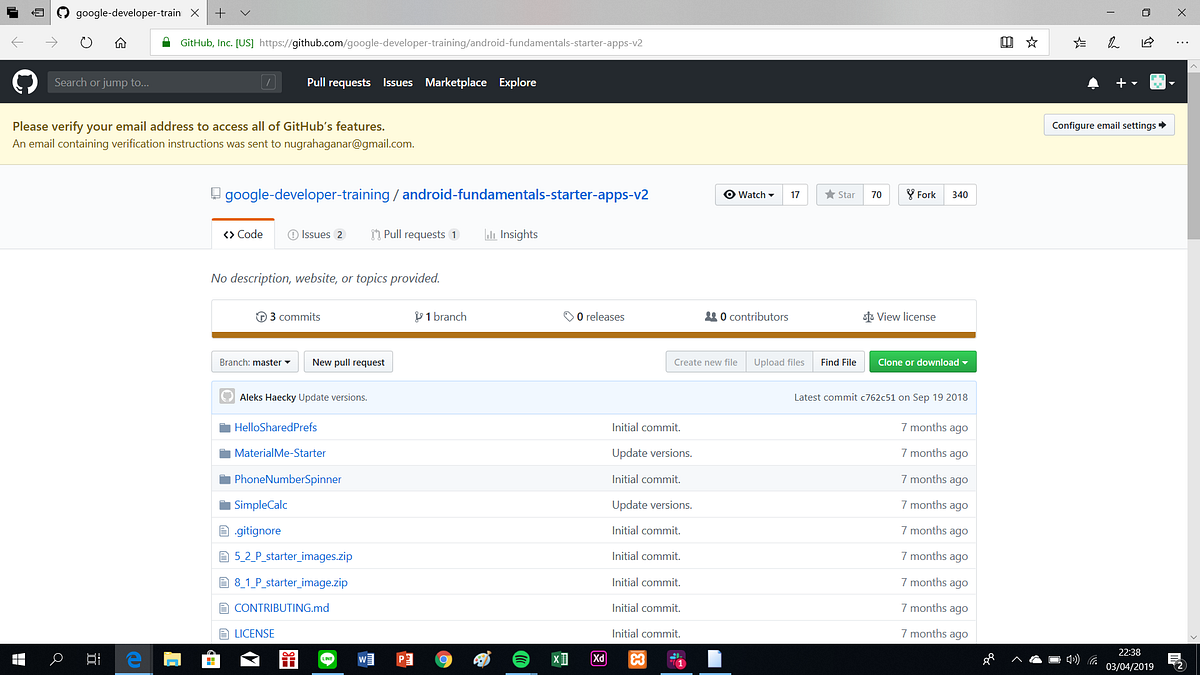Screen dimensions: 1200x675
Task: Expand the Watch options dropdown
Action: pos(748,194)
